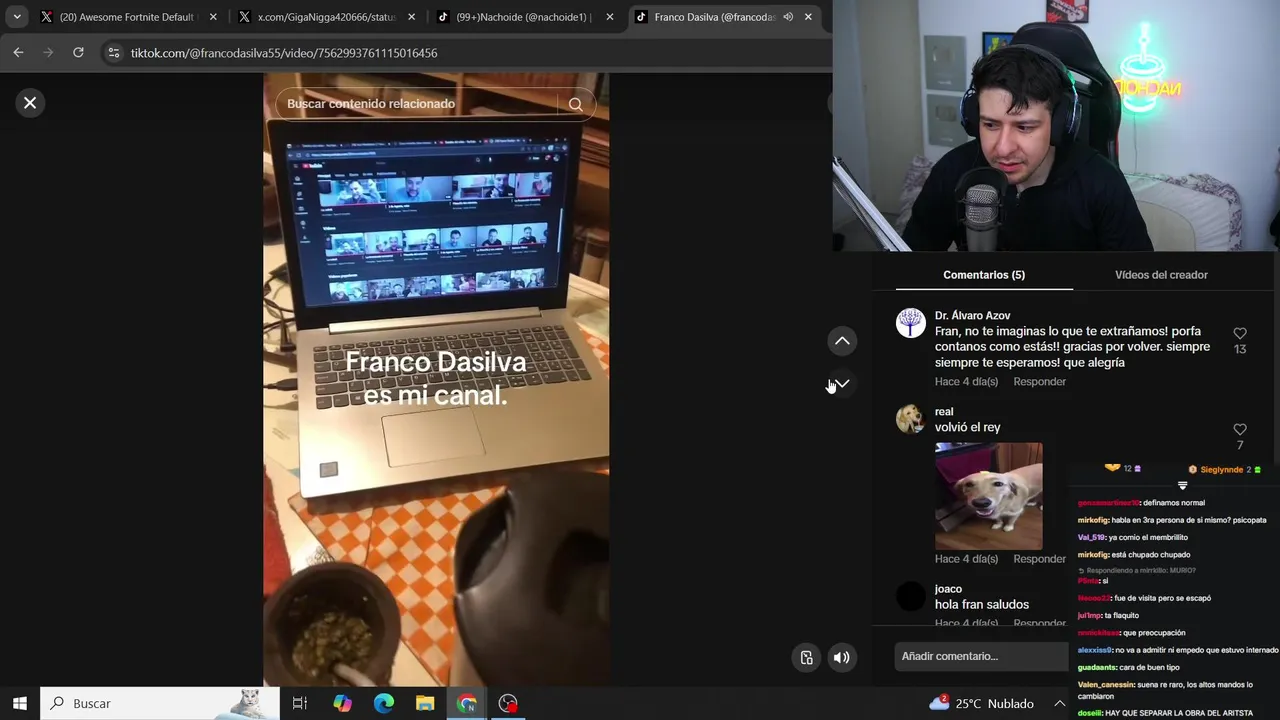
Task: Go to next video with down arrow
Action: pyautogui.click(x=842, y=383)
